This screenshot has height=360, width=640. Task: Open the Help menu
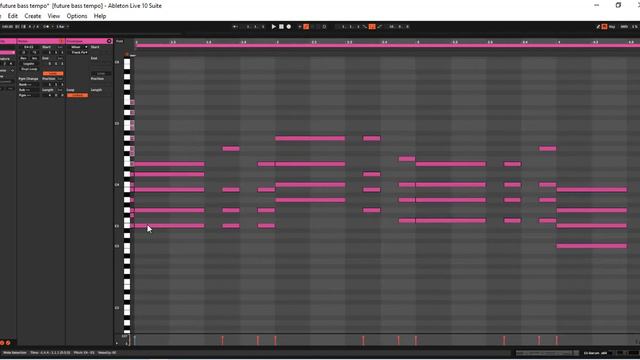(100, 16)
